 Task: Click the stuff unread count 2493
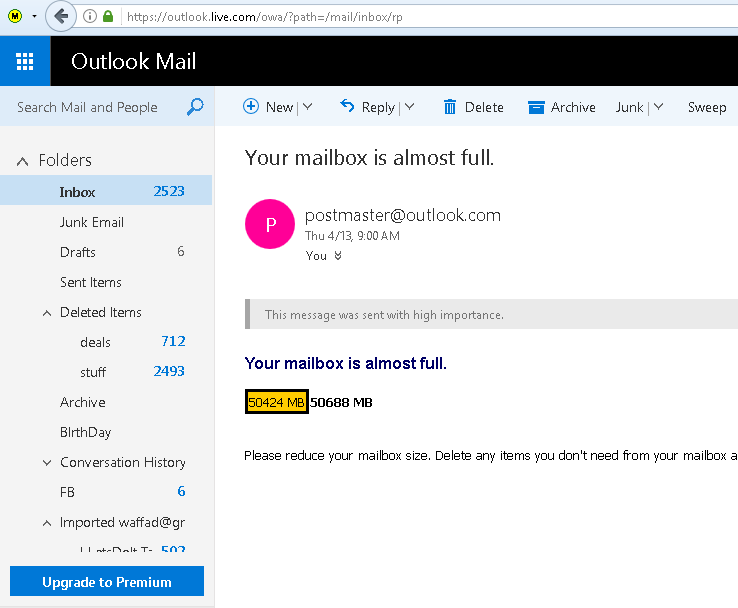point(169,371)
